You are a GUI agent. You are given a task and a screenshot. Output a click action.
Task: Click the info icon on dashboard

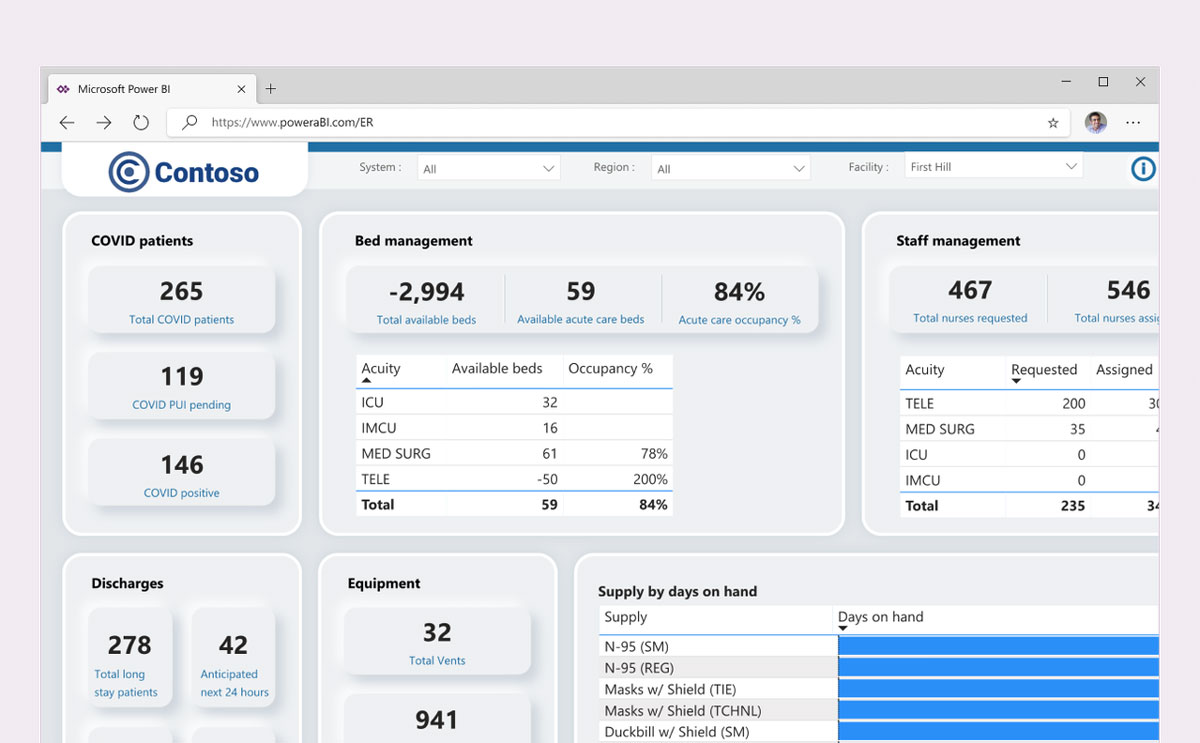pos(1143,169)
